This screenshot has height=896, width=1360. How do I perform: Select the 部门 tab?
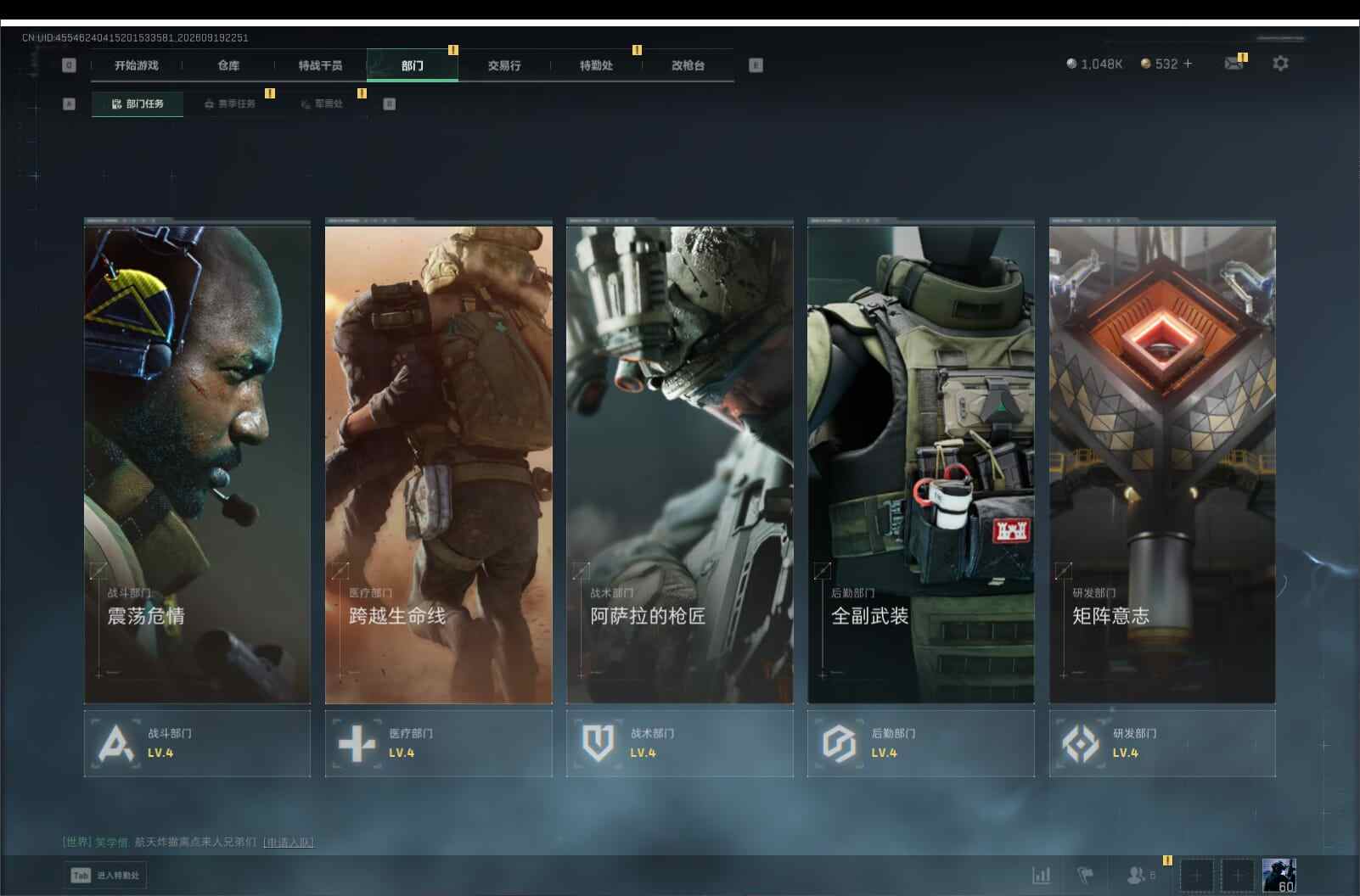coord(413,65)
